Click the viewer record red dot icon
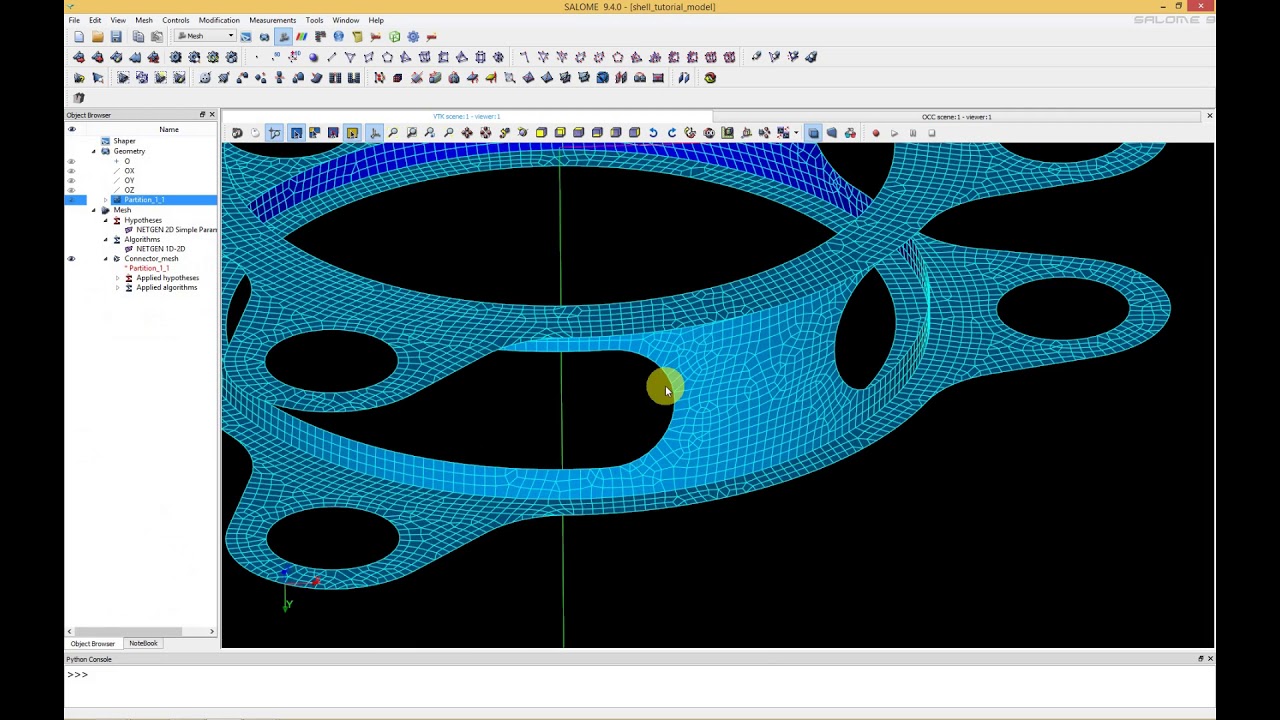The image size is (1280, 720). click(876, 133)
